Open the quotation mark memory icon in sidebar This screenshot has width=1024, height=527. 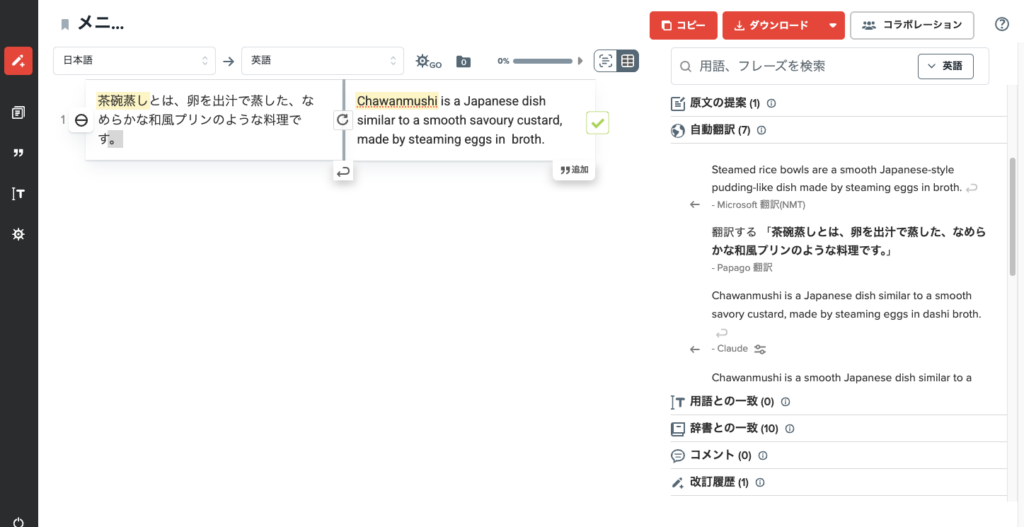[18, 153]
